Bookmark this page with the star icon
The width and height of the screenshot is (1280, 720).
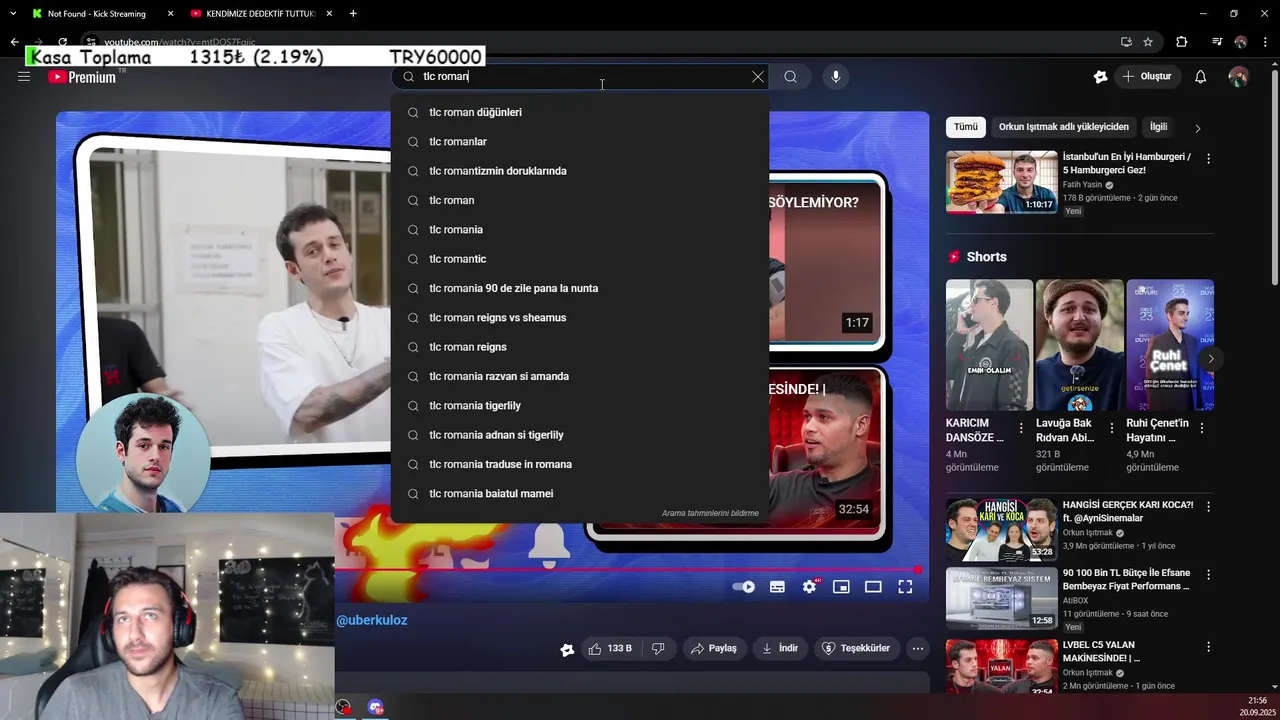tap(1148, 42)
